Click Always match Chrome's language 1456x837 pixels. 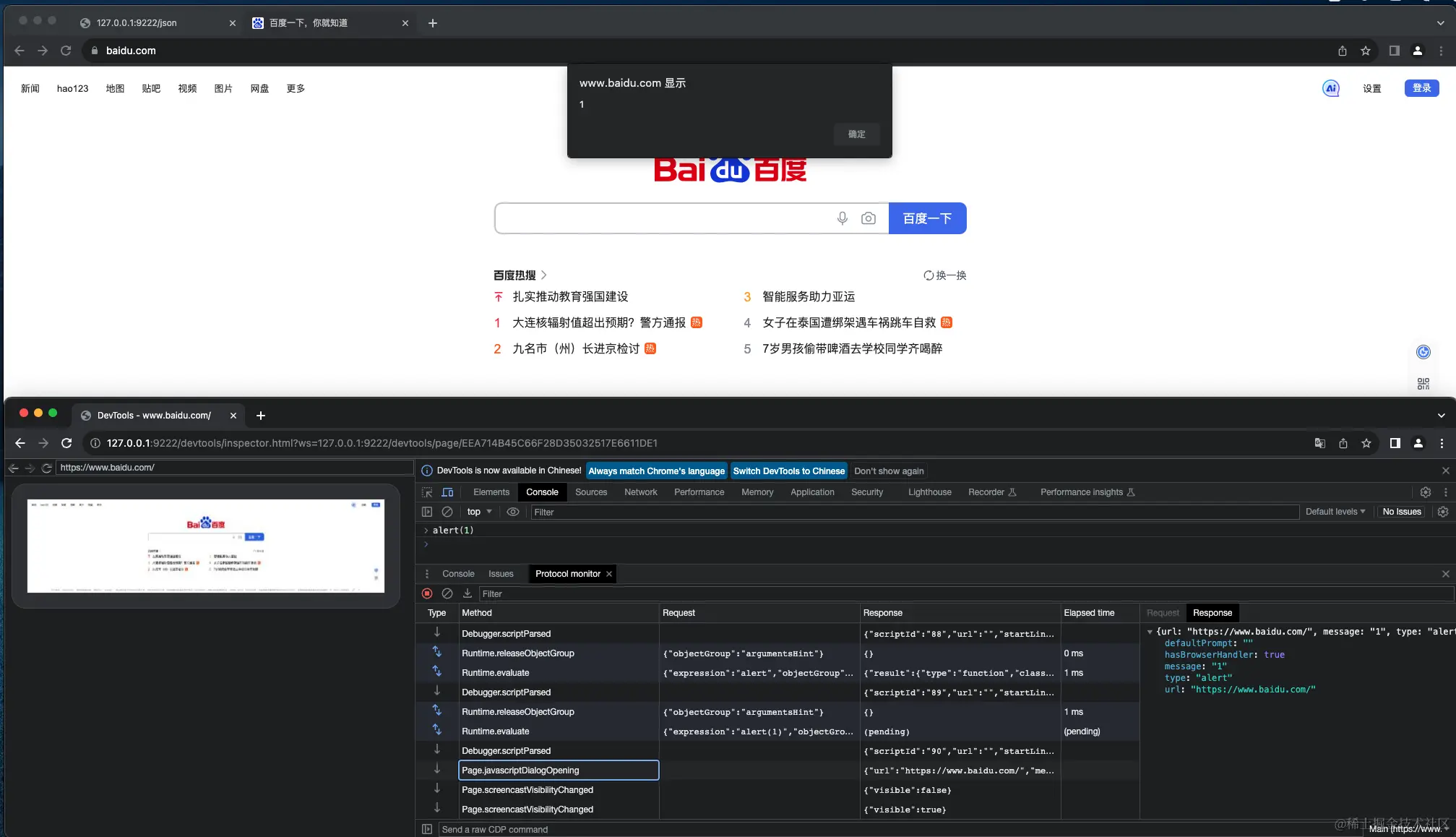656,471
